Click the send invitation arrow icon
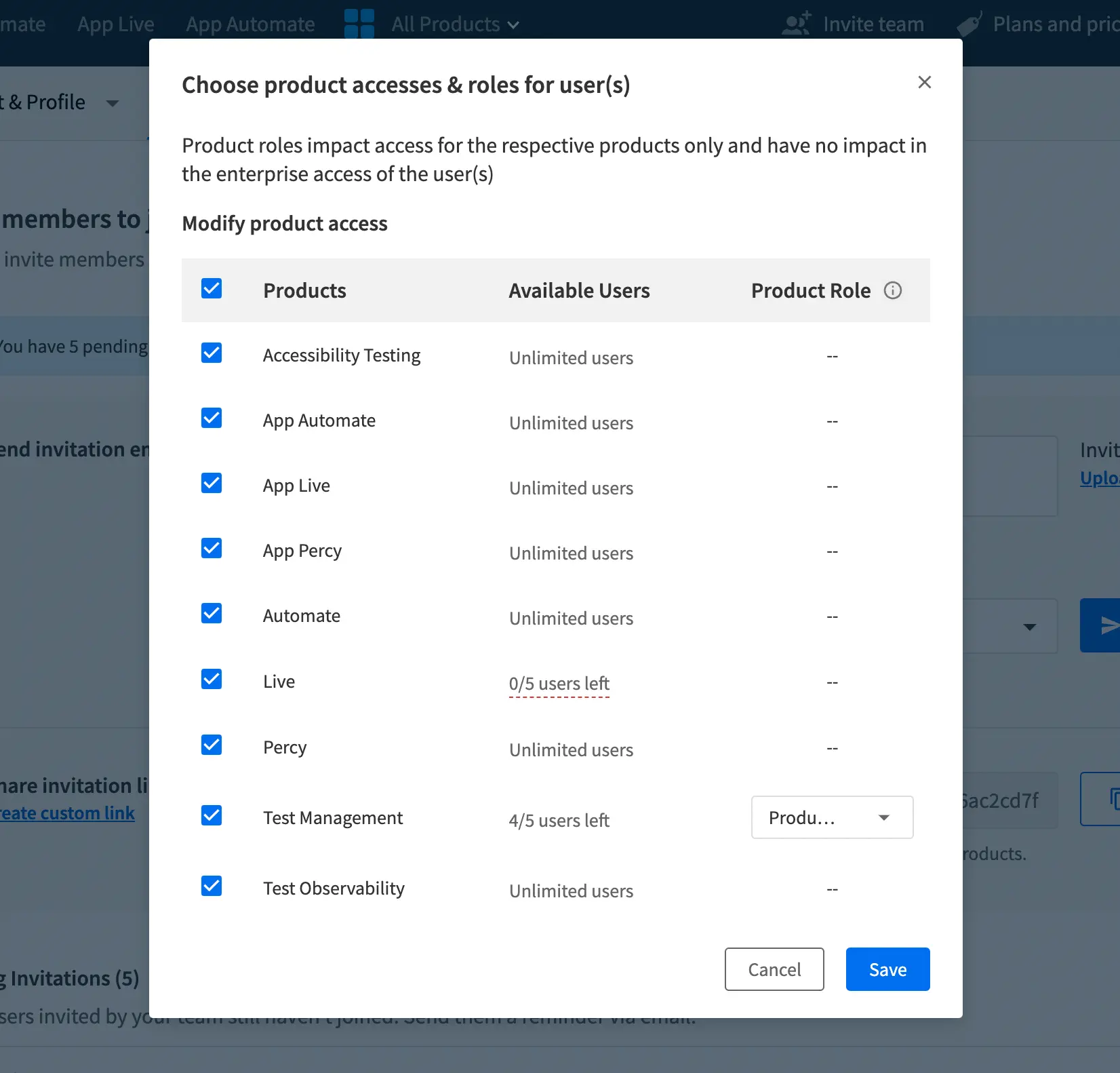The image size is (1120, 1073). pyautogui.click(x=1106, y=625)
